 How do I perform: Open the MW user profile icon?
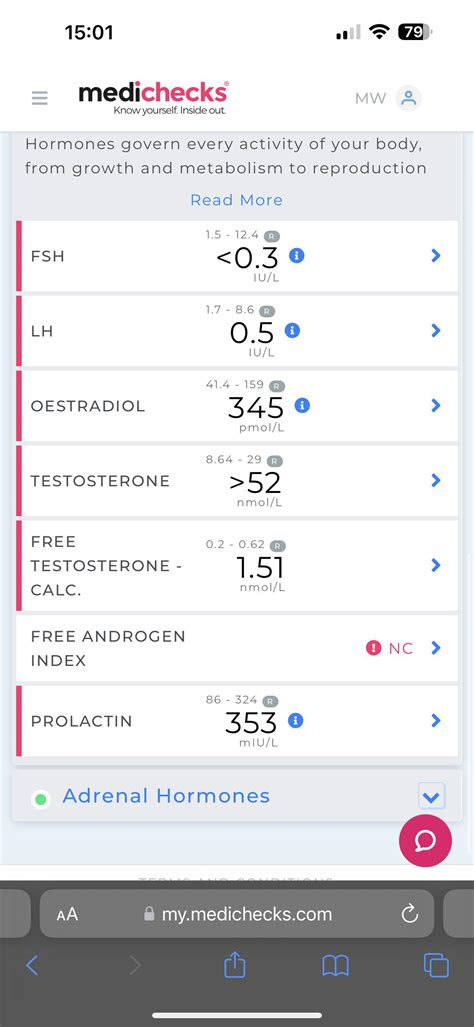tap(409, 98)
